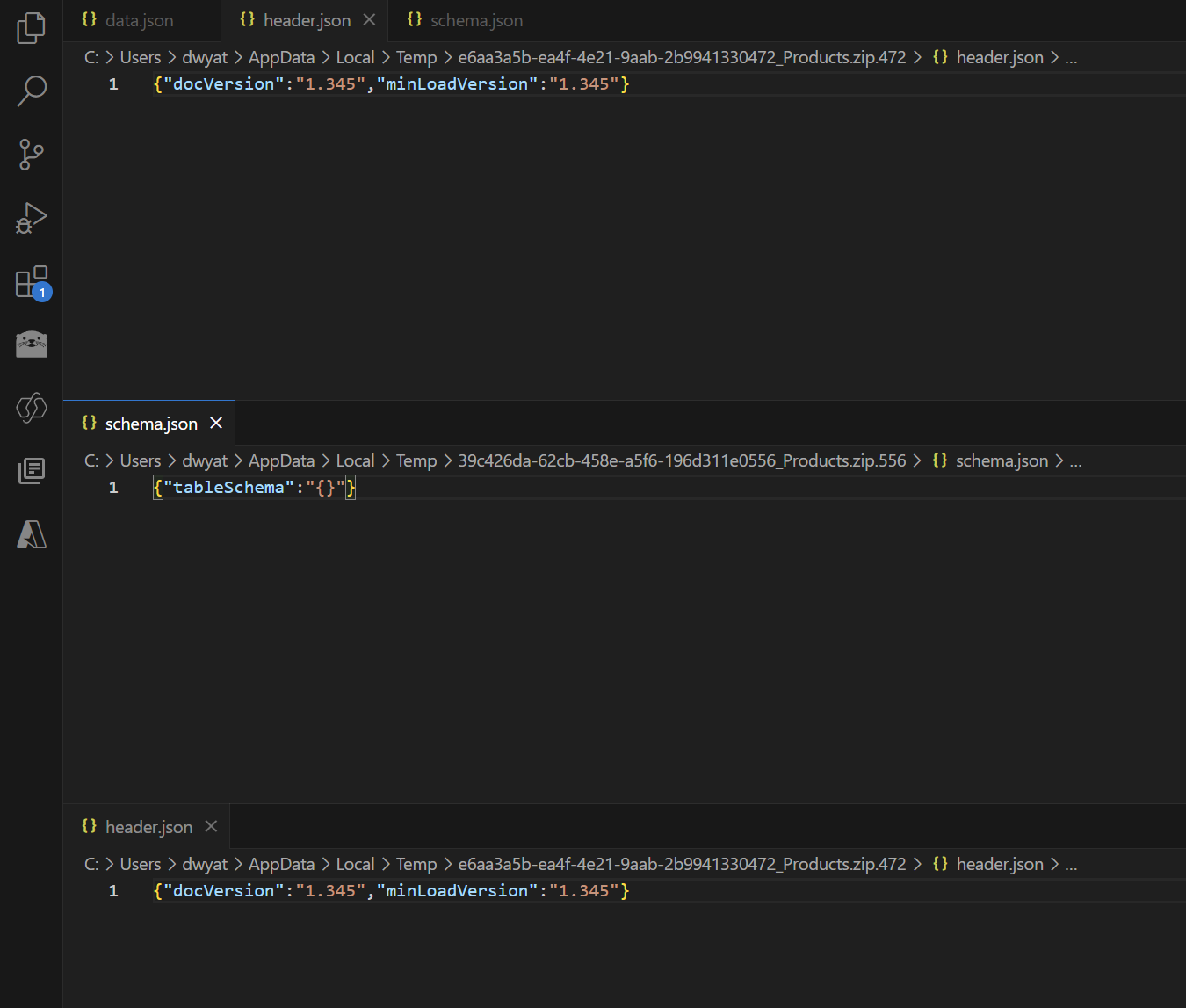
Task: Click Users in bottom editor breadcrumb
Action: [141, 864]
